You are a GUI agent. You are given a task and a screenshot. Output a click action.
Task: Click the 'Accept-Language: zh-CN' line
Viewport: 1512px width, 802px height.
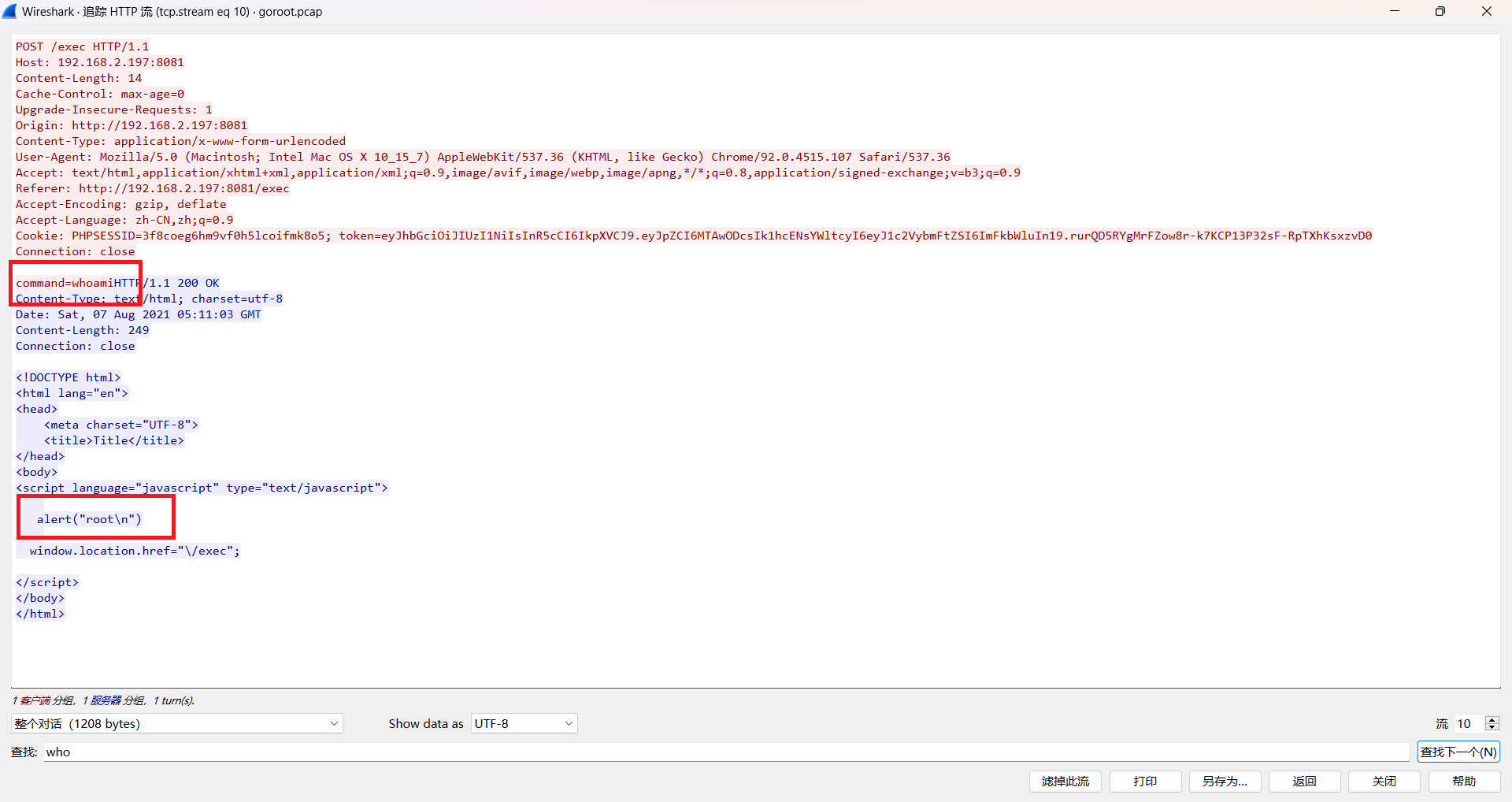point(124,220)
